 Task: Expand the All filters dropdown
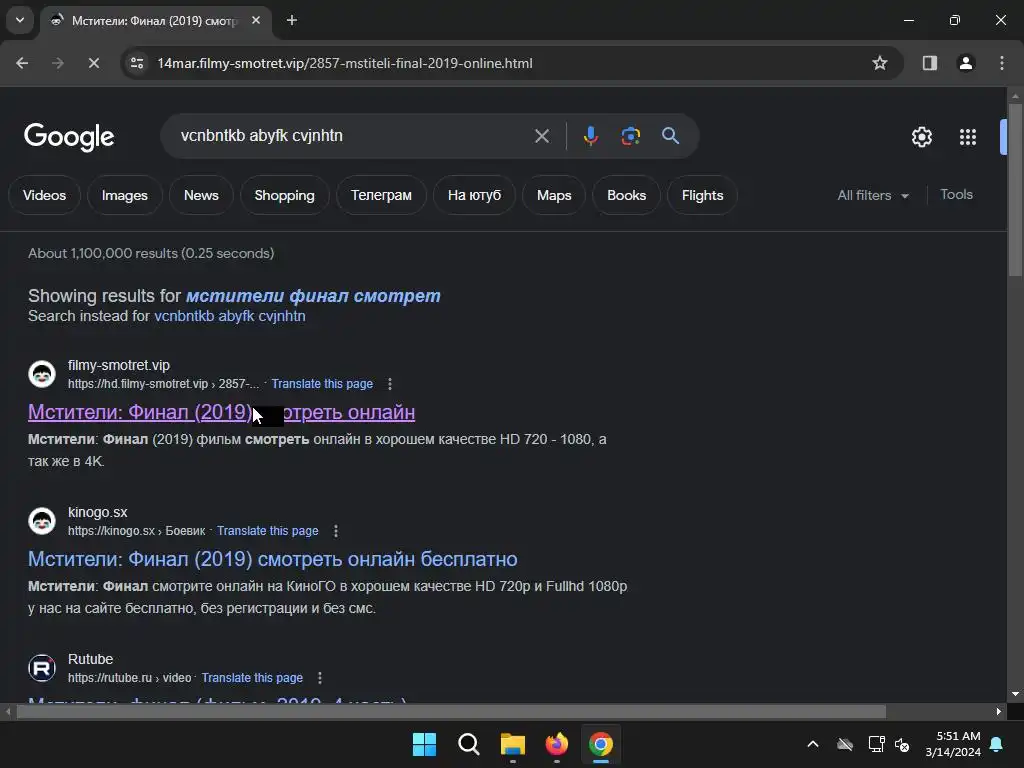coord(873,195)
